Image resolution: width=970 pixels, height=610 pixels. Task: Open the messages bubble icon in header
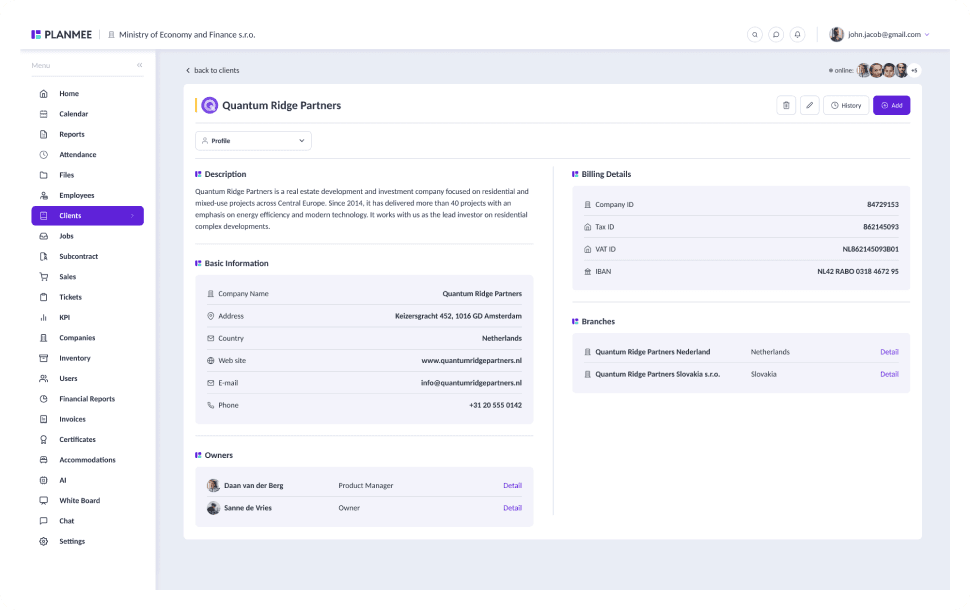pyautogui.click(x=776, y=35)
